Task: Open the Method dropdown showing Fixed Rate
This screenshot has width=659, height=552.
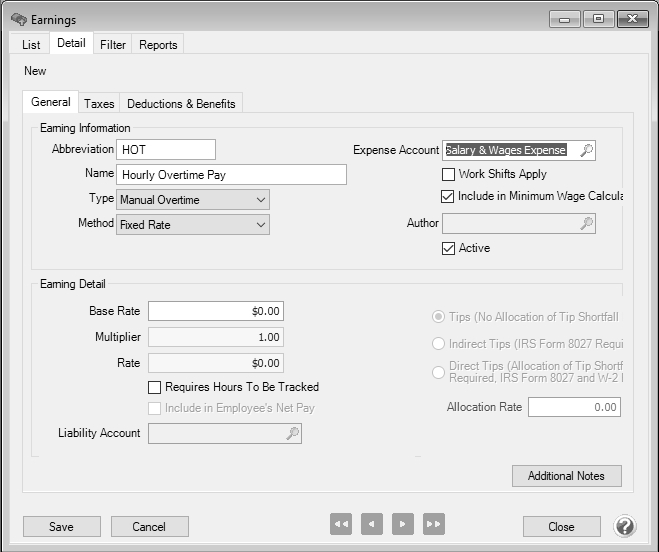Action: [193, 225]
